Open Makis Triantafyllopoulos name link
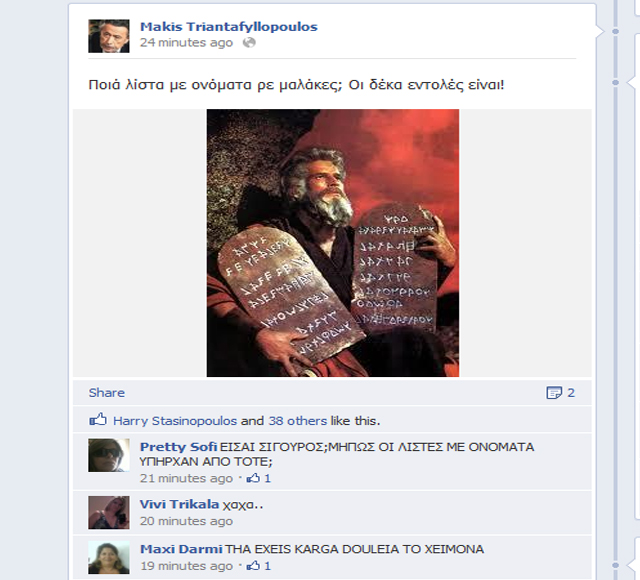 pos(229,27)
